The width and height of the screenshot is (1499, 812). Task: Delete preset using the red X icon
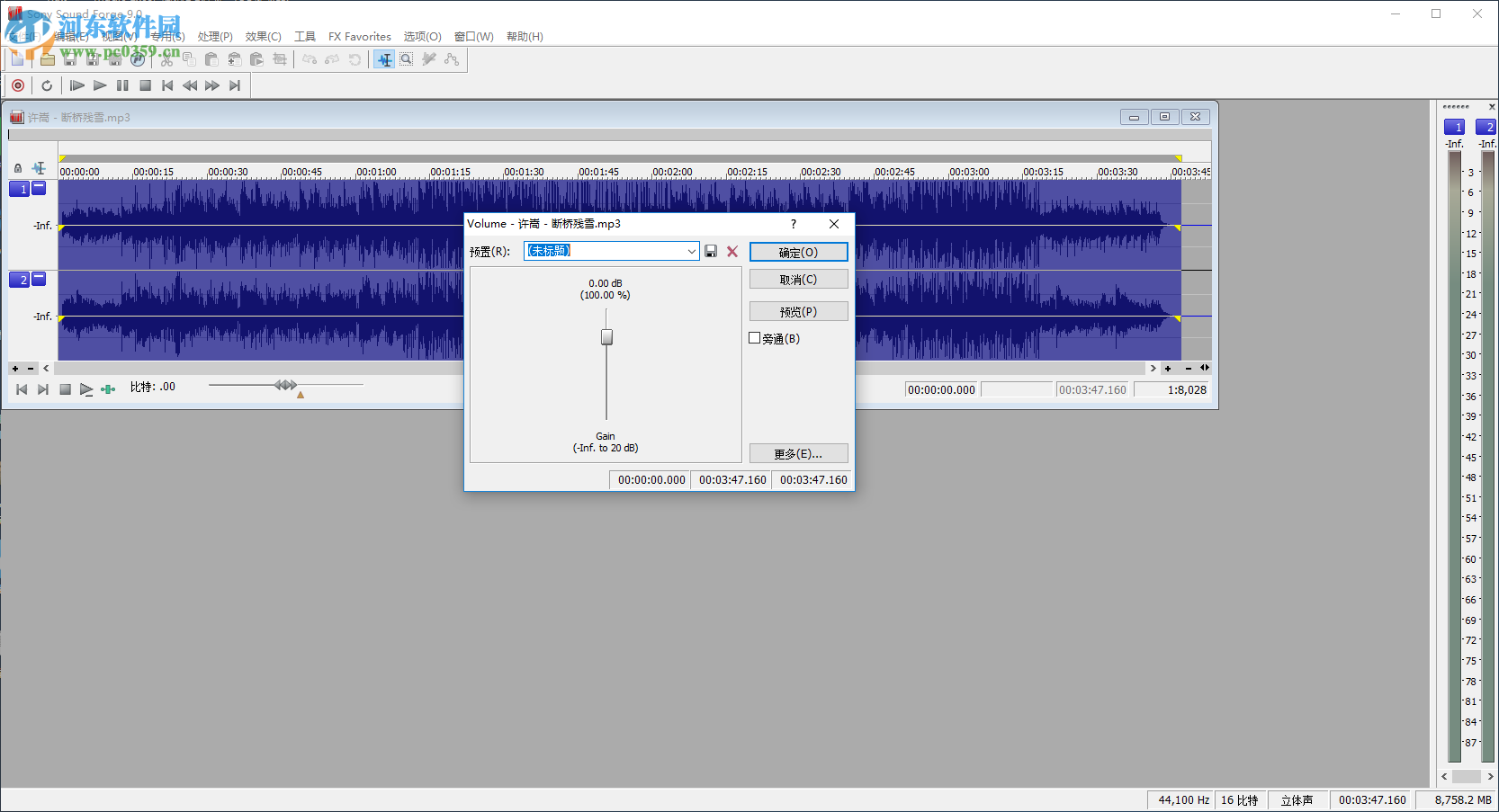pos(732,252)
